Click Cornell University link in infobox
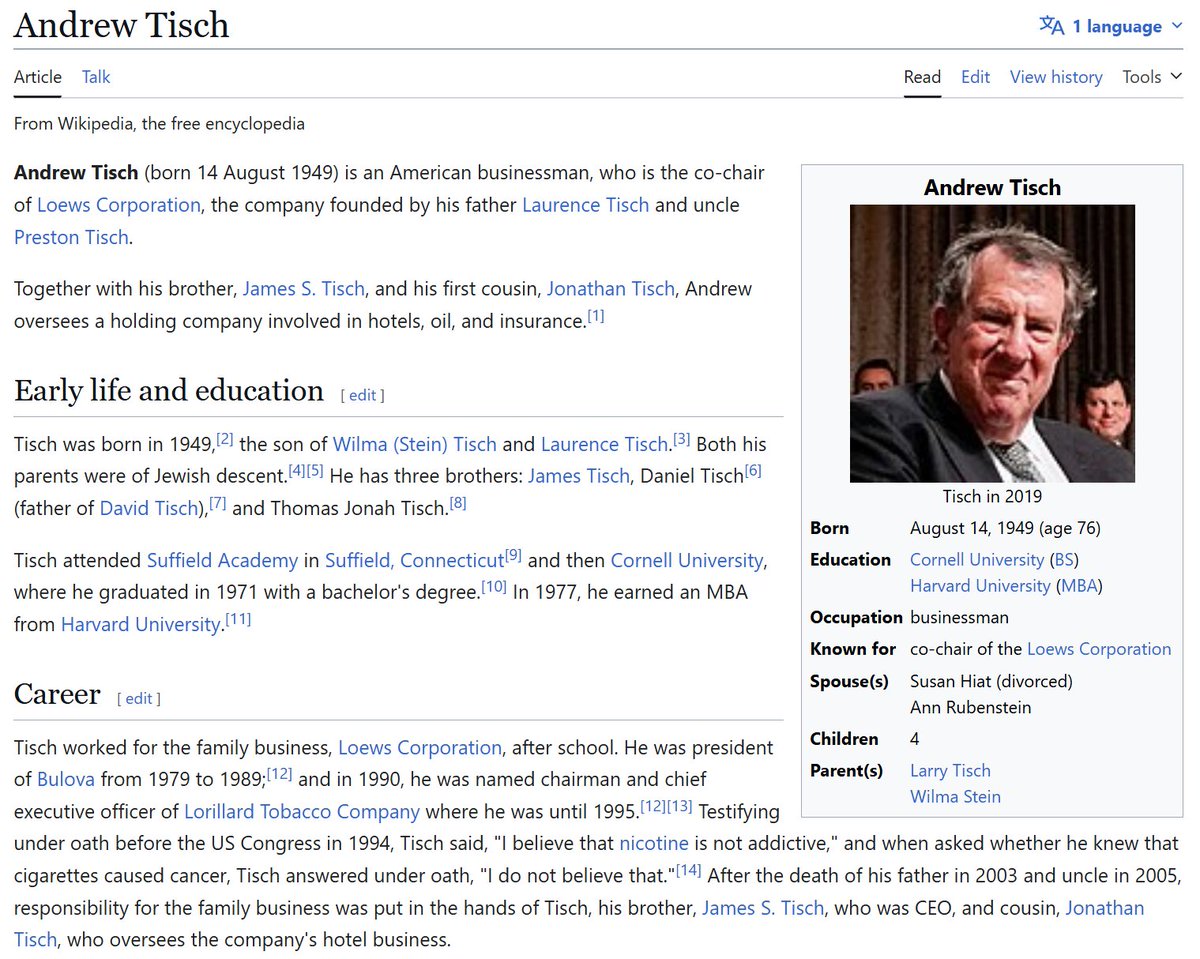1200x959 pixels. [976, 560]
